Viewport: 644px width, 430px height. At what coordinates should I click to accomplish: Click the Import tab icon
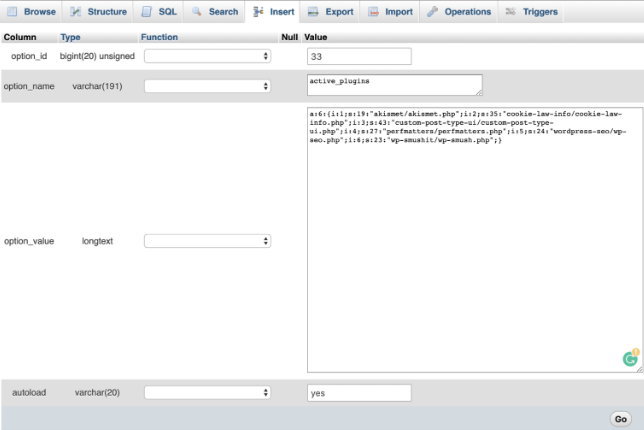(373, 12)
